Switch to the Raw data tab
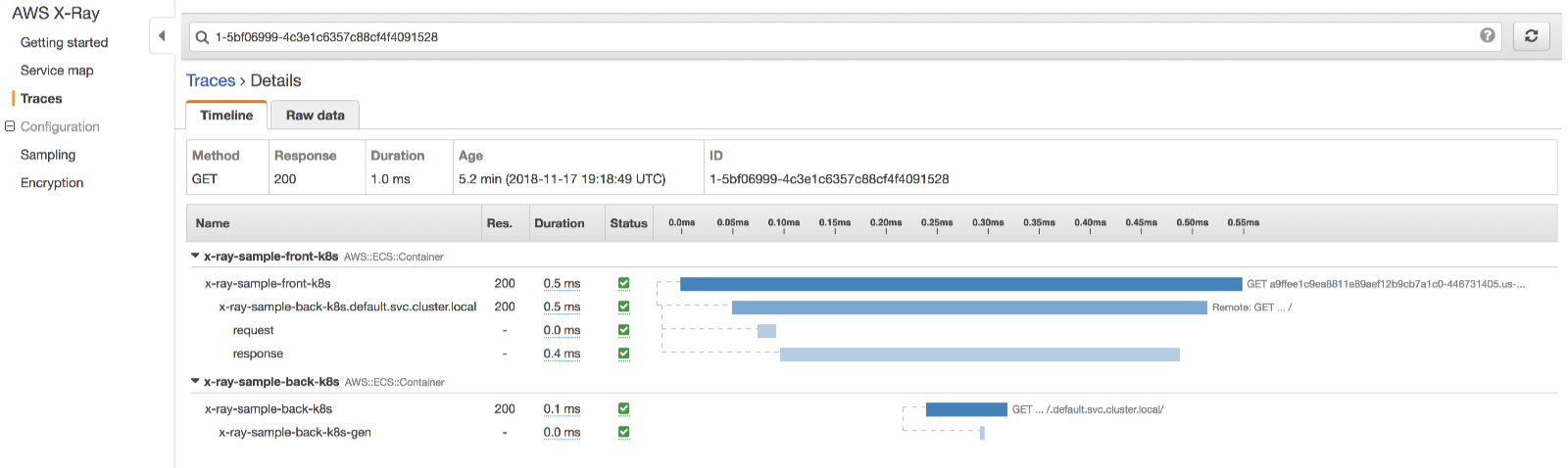 click(315, 116)
